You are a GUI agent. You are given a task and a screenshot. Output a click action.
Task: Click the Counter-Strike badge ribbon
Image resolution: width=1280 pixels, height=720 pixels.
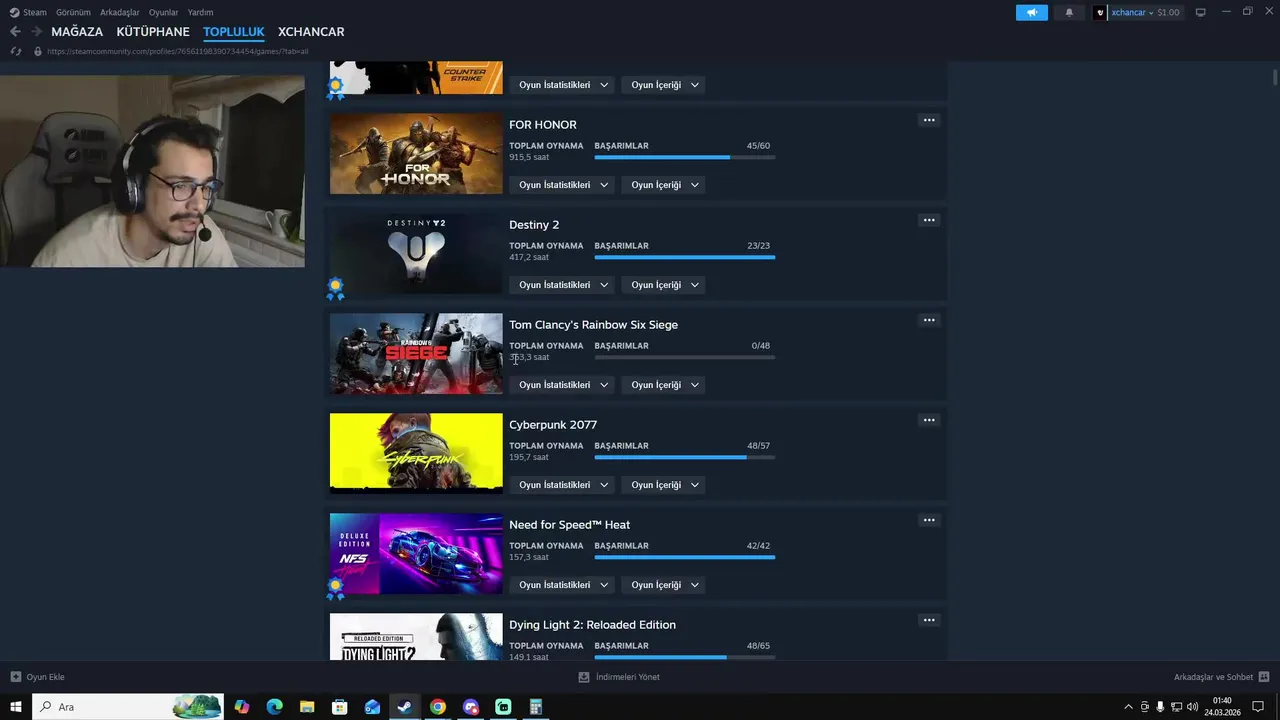(336, 89)
